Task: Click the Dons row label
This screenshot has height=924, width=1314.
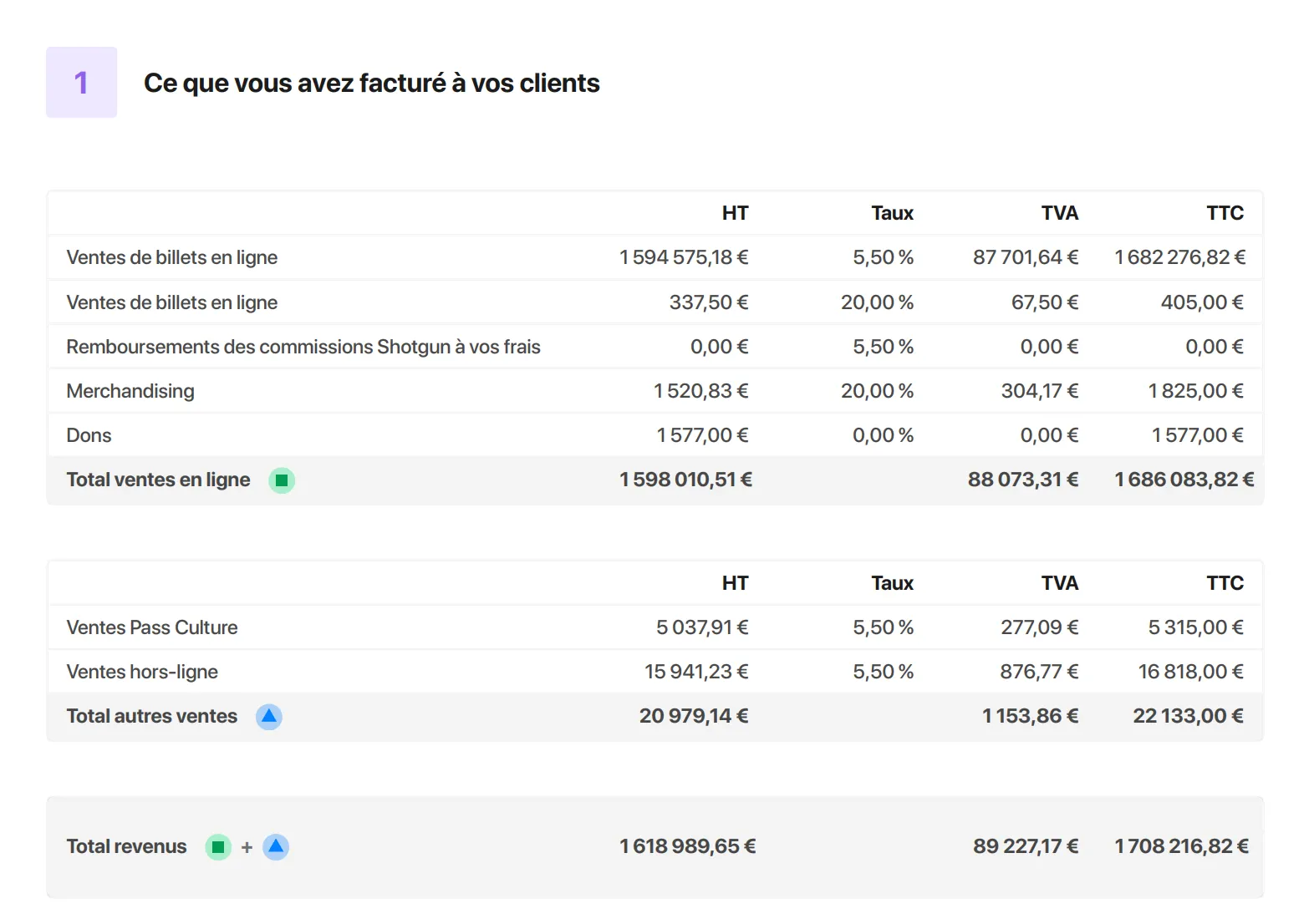Action: coord(89,435)
